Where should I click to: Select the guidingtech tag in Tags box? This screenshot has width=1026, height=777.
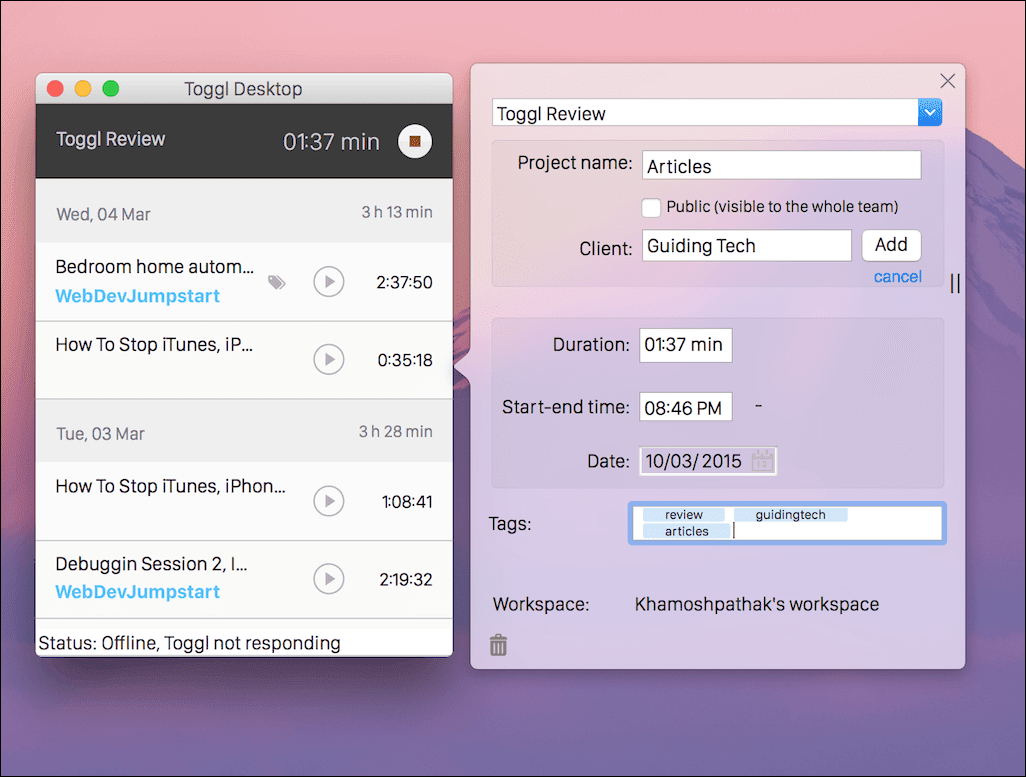[x=790, y=515]
